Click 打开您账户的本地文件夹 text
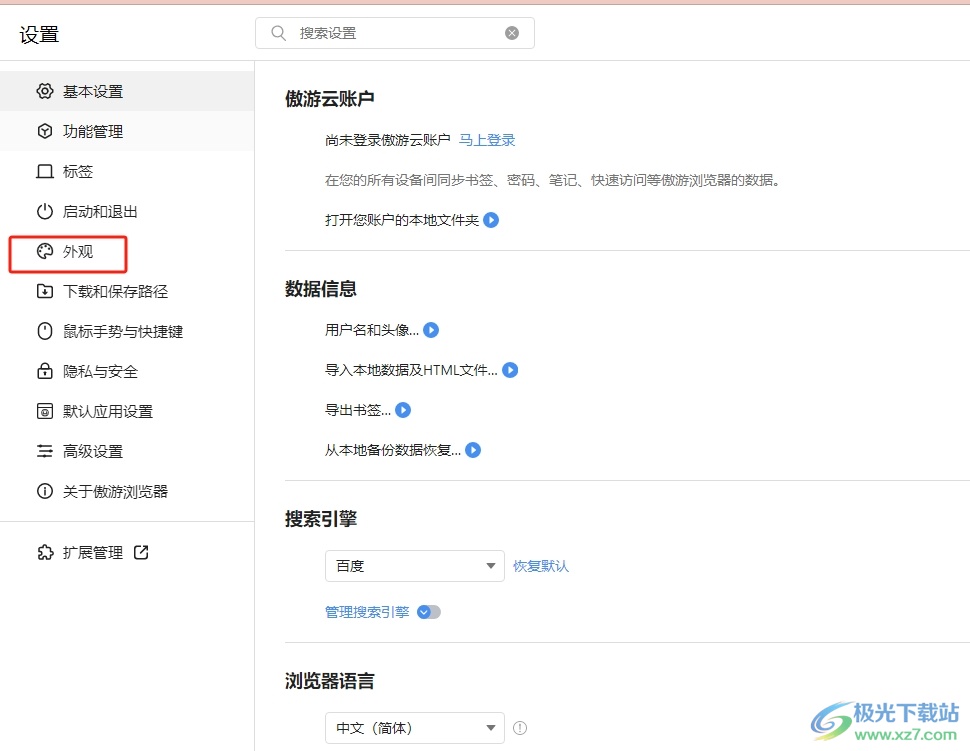Viewport: 970px width, 751px height. coord(402,220)
